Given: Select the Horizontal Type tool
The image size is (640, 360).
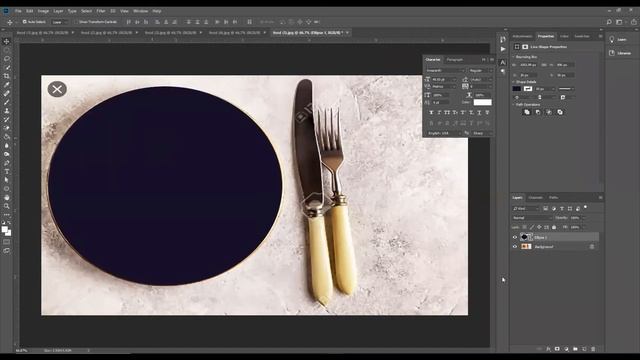Looking at the screenshot, I should click(x=7, y=171).
